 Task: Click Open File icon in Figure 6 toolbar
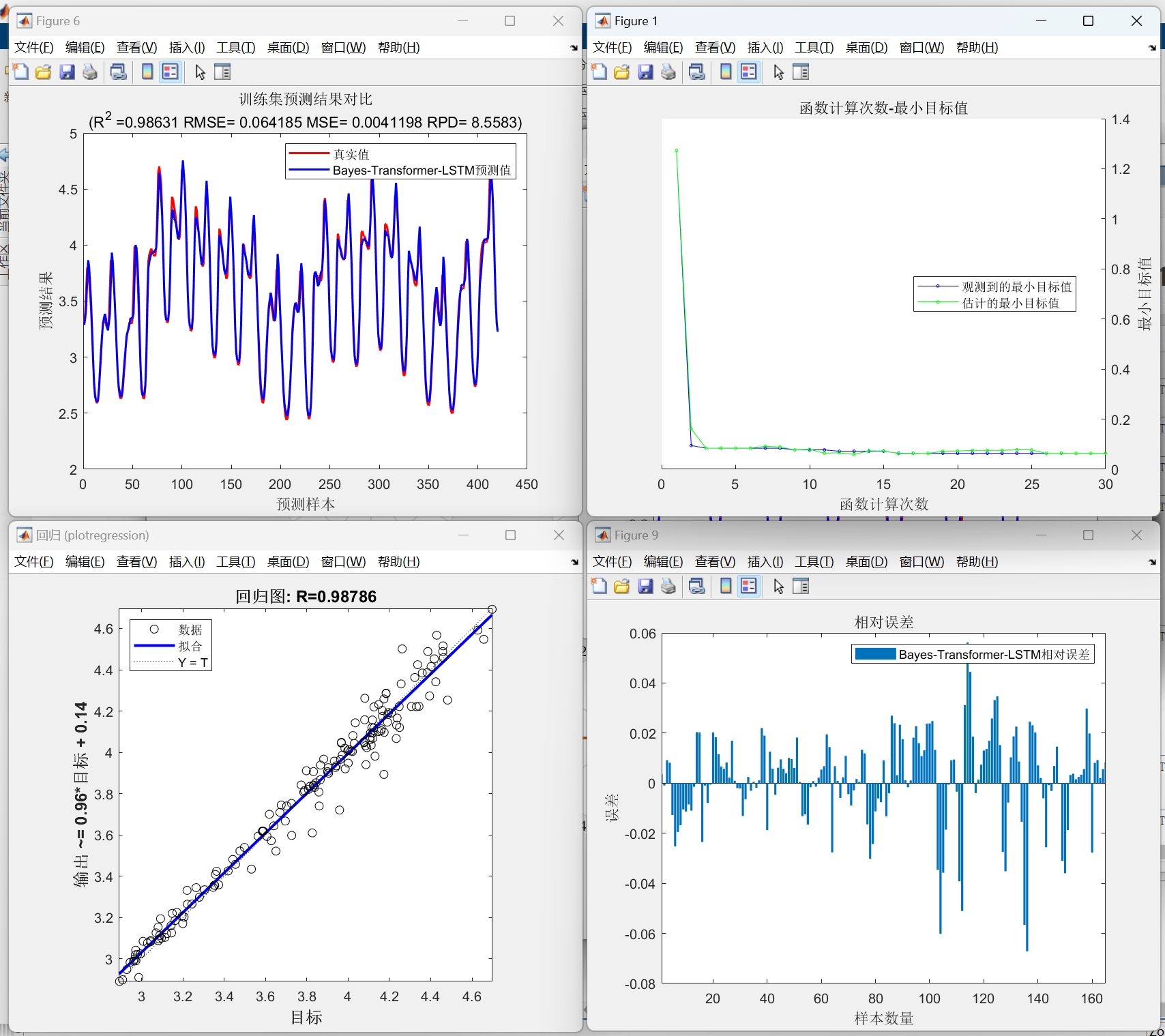(x=44, y=72)
